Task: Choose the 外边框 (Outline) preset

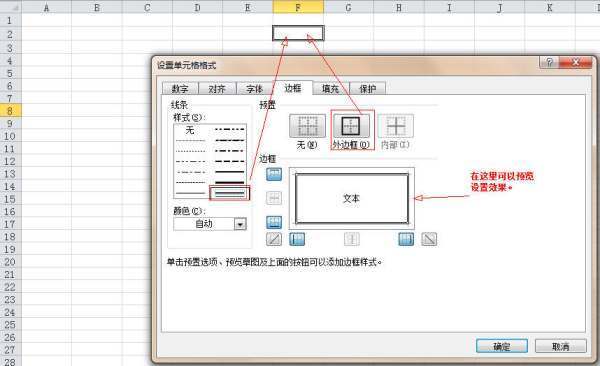Action: click(x=351, y=126)
